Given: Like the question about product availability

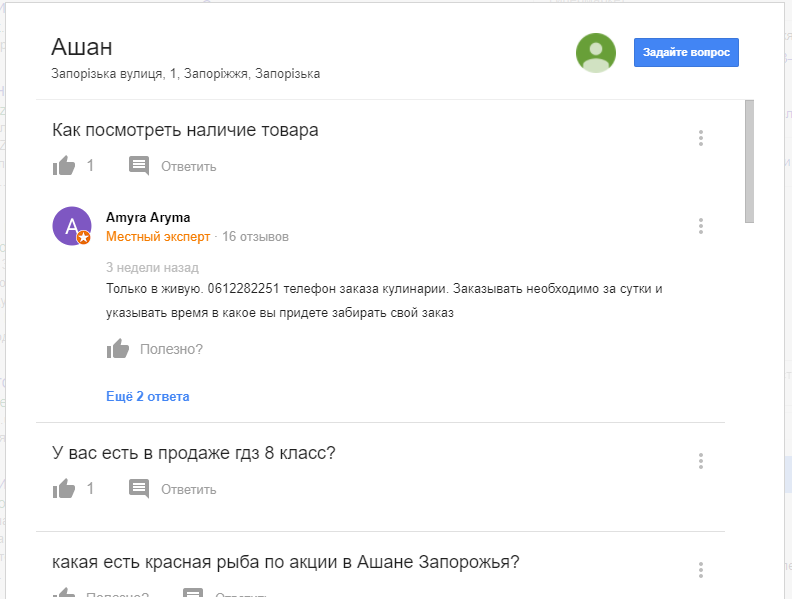Looking at the screenshot, I should point(64,166).
